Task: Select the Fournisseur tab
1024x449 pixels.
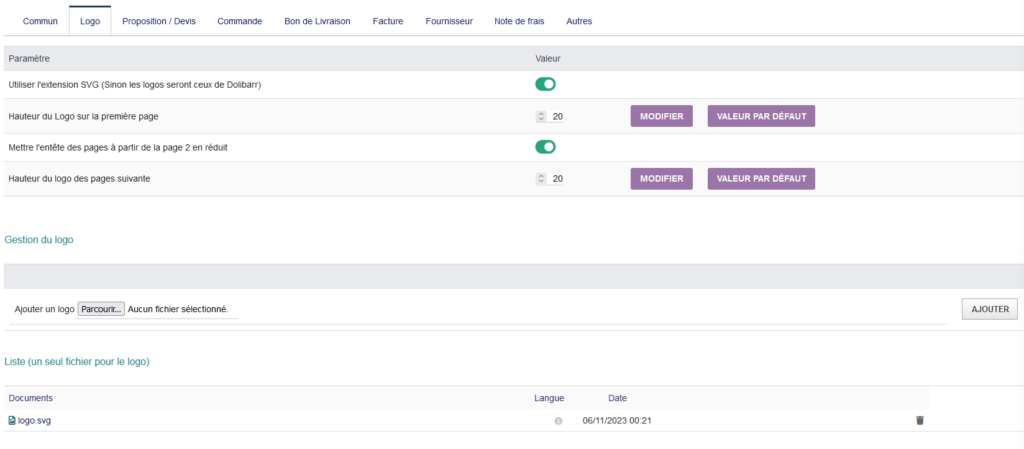Action: (x=449, y=21)
